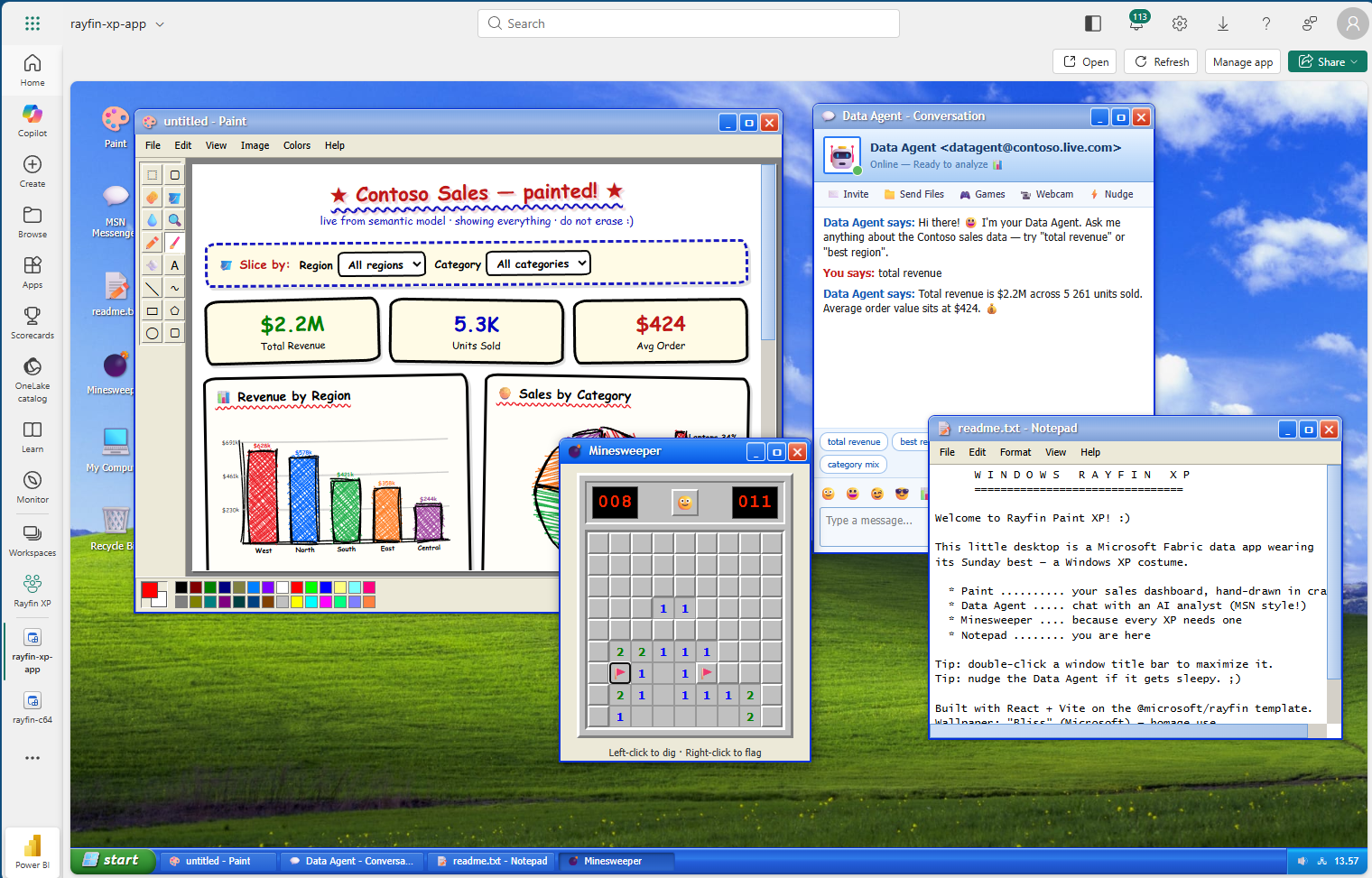This screenshot has height=878, width=1372.
Task: Select the Pencil tool in Paint
Action: tap(152, 243)
